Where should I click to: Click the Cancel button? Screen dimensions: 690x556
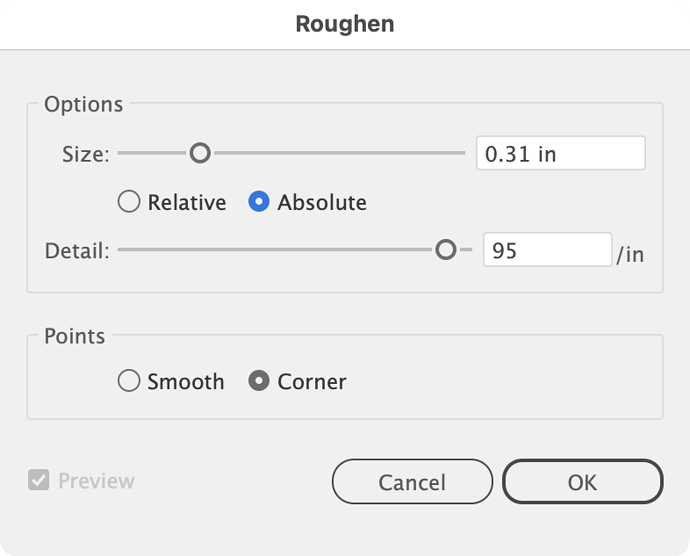412,482
